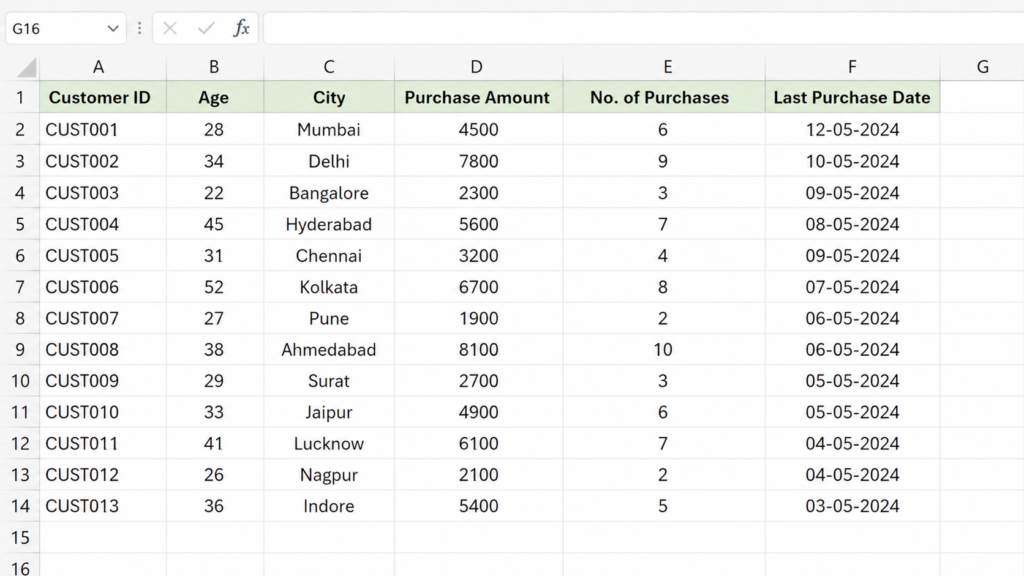This screenshot has height=576, width=1024.
Task: Select column A header
Action: pyautogui.click(x=98, y=67)
